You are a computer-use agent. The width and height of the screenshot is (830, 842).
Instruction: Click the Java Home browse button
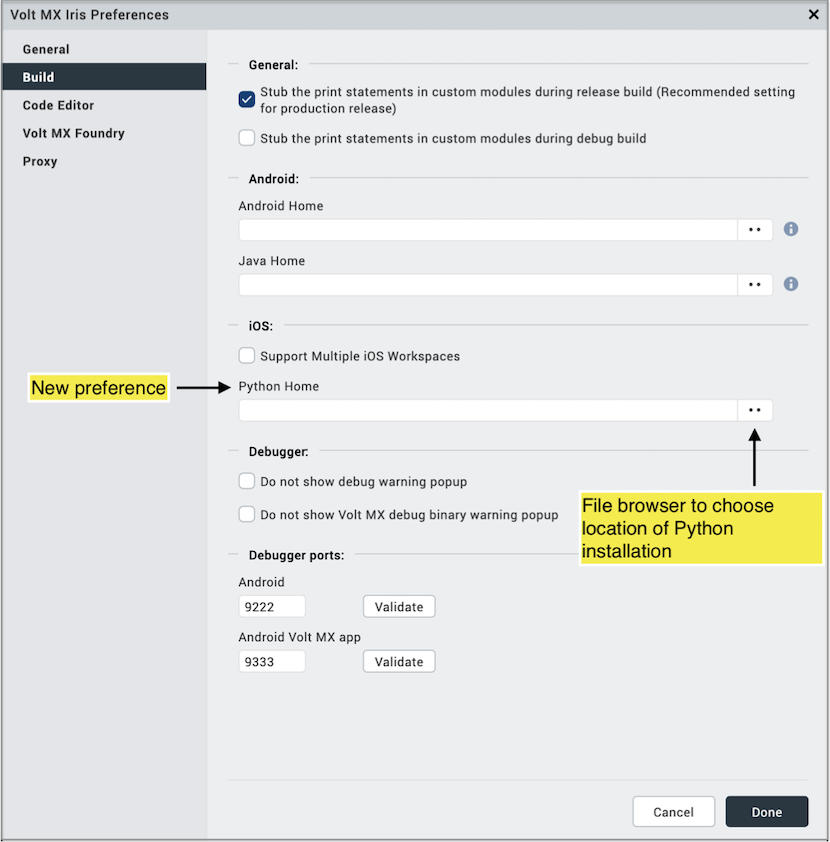click(x=755, y=285)
